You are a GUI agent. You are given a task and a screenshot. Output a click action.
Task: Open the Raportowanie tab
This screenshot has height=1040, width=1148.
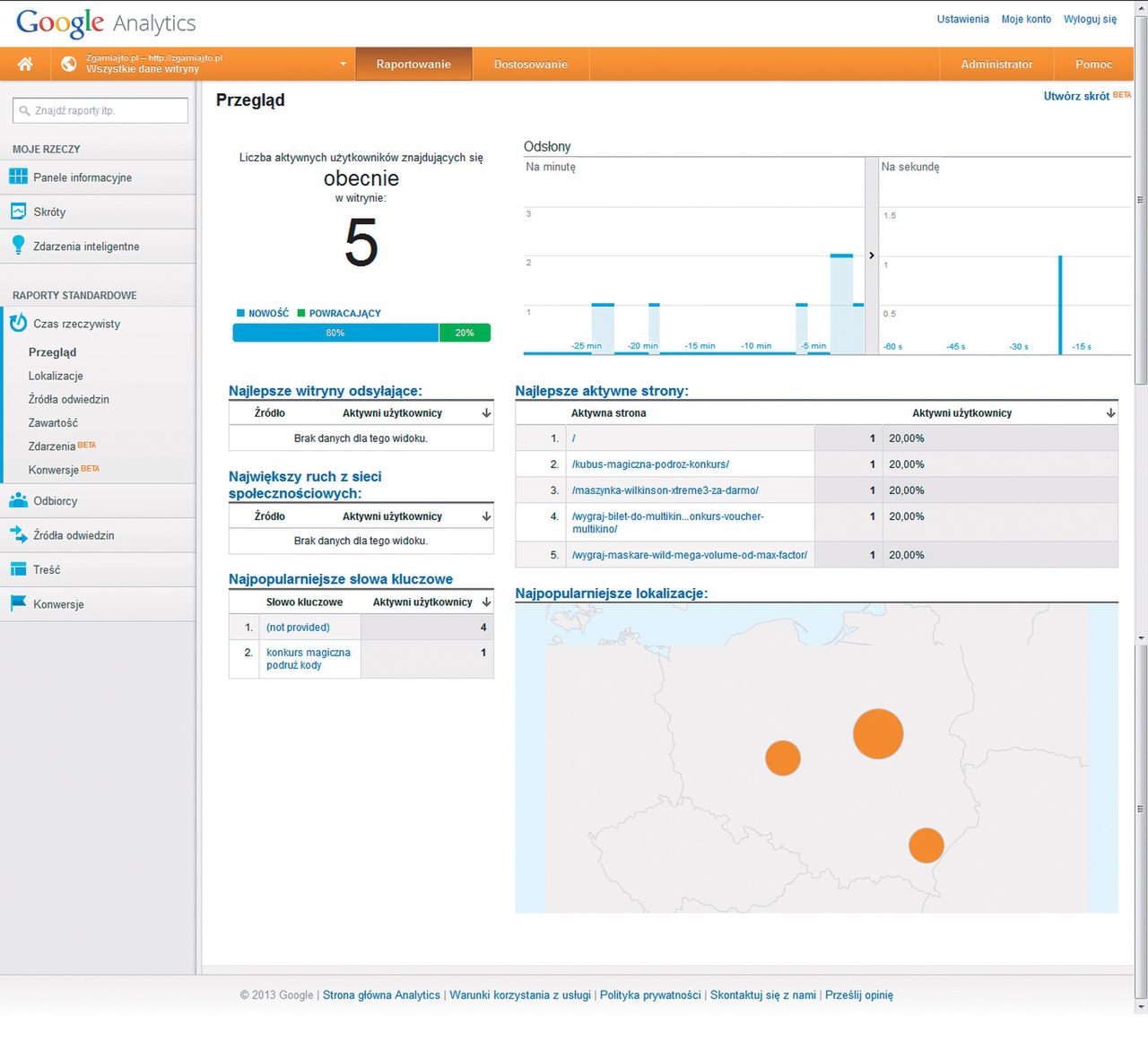[x=413, y=64]
